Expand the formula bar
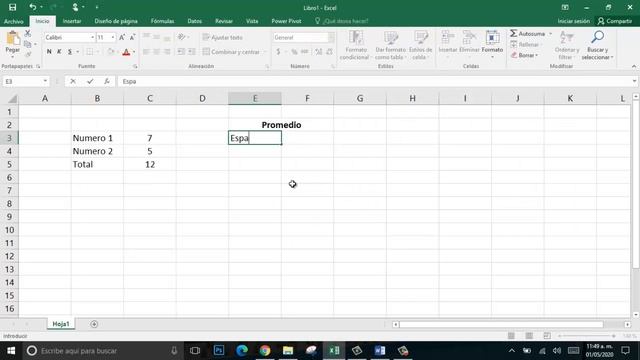The image size is (640, 360). click(x=634, y=81)
